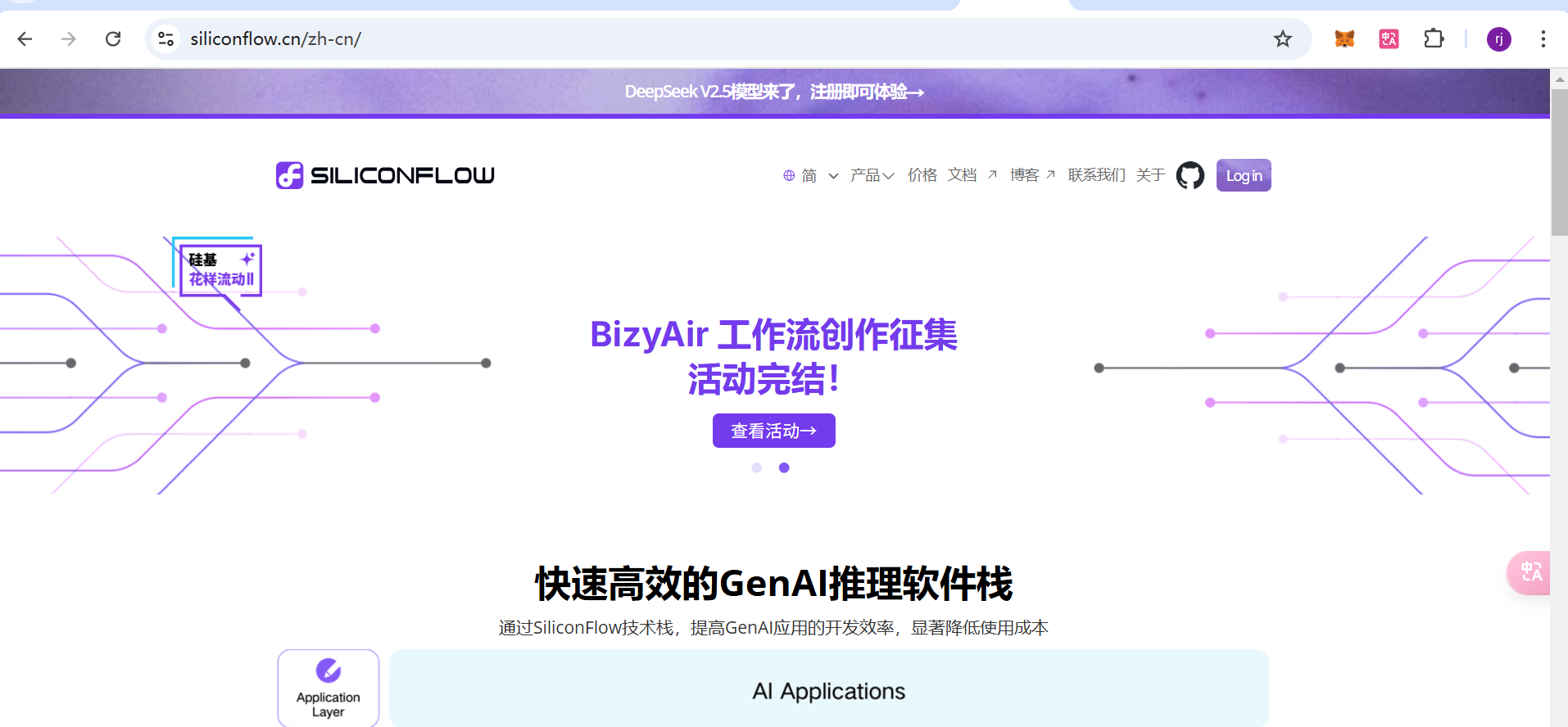Open the translation extension in the toolbar
1568x727 pixels.
1389,38
